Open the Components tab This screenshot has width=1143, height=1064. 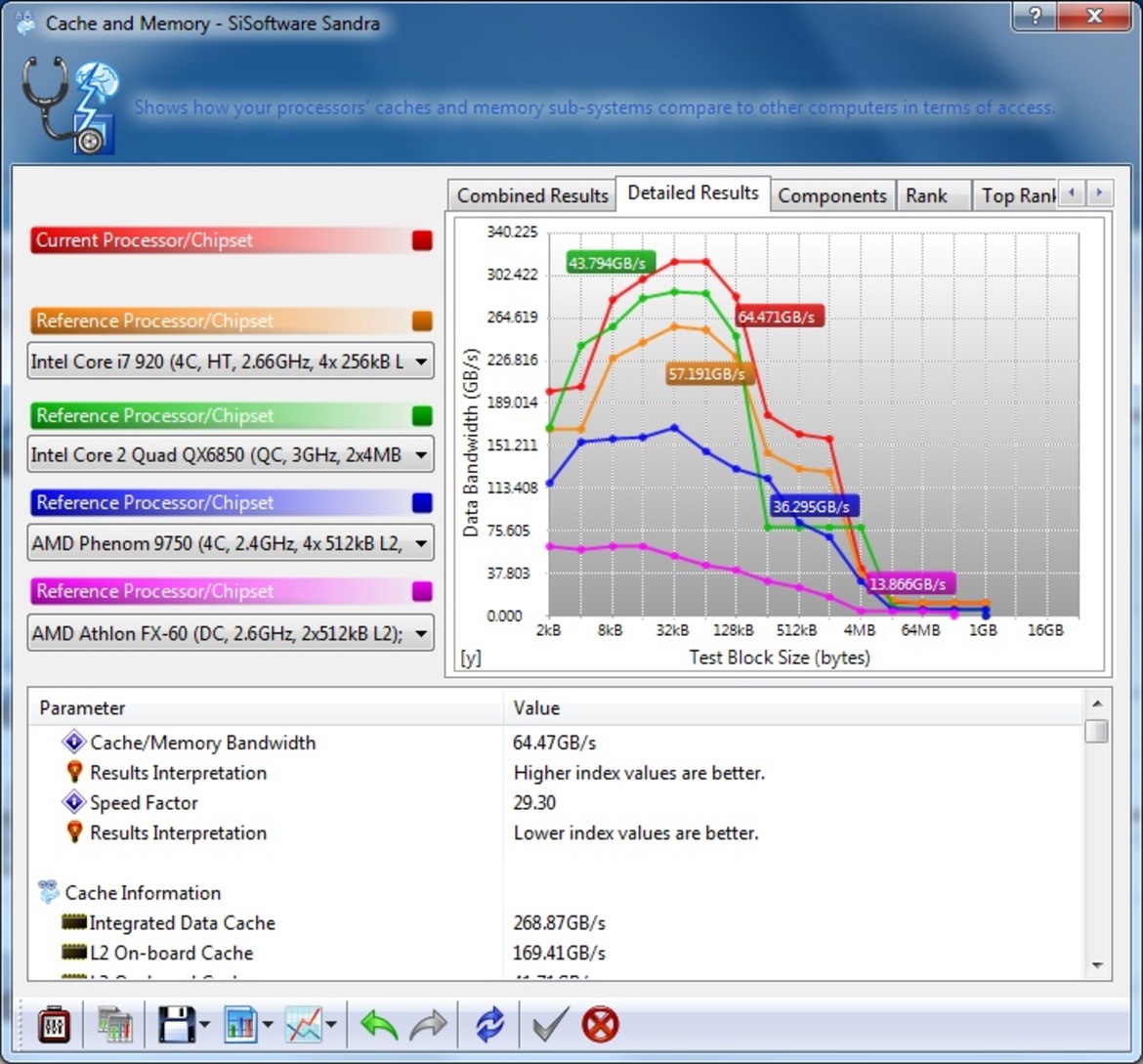(831, 195)
